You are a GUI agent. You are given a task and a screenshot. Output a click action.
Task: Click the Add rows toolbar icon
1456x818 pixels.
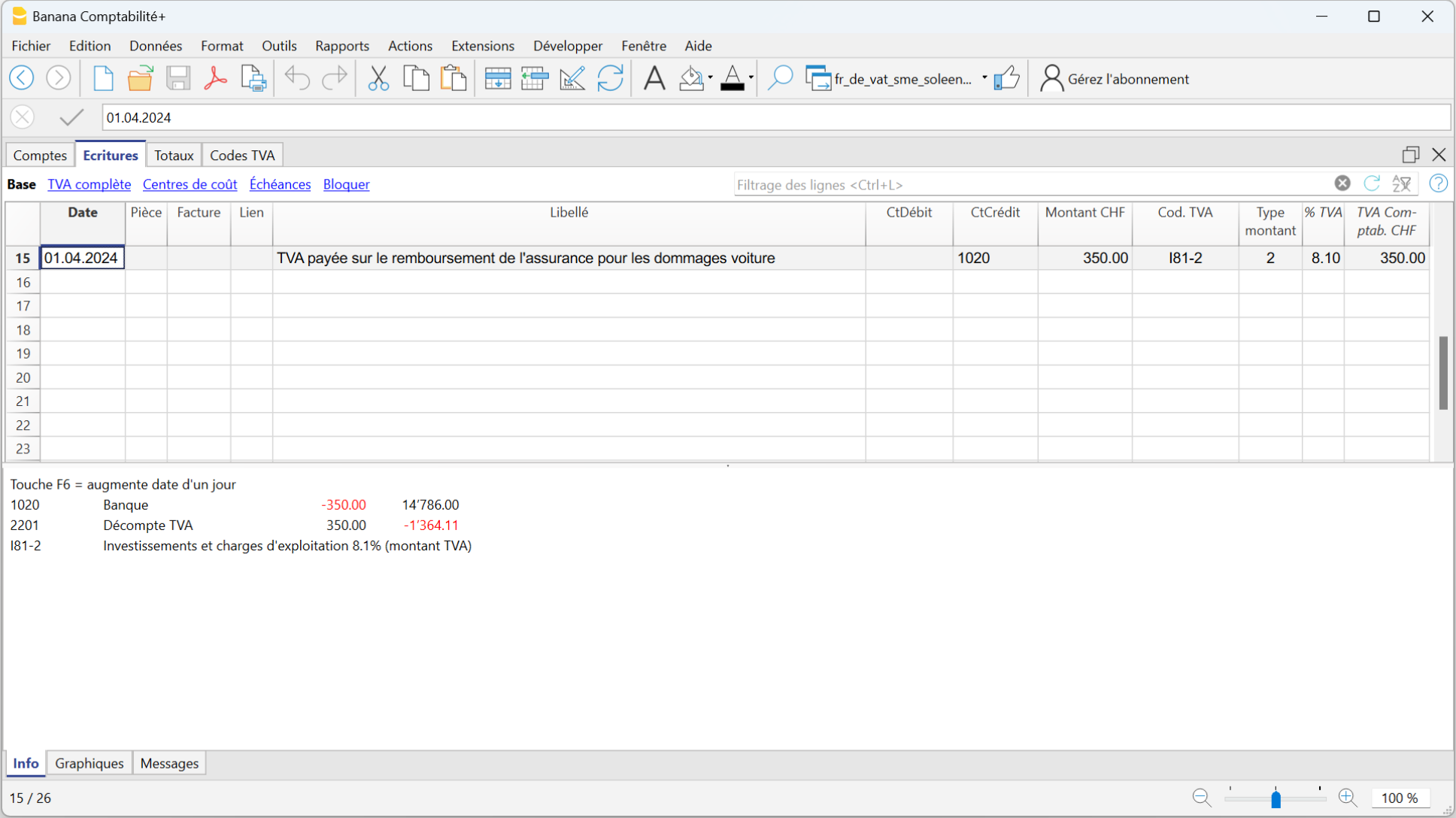(x=497, y=78)
